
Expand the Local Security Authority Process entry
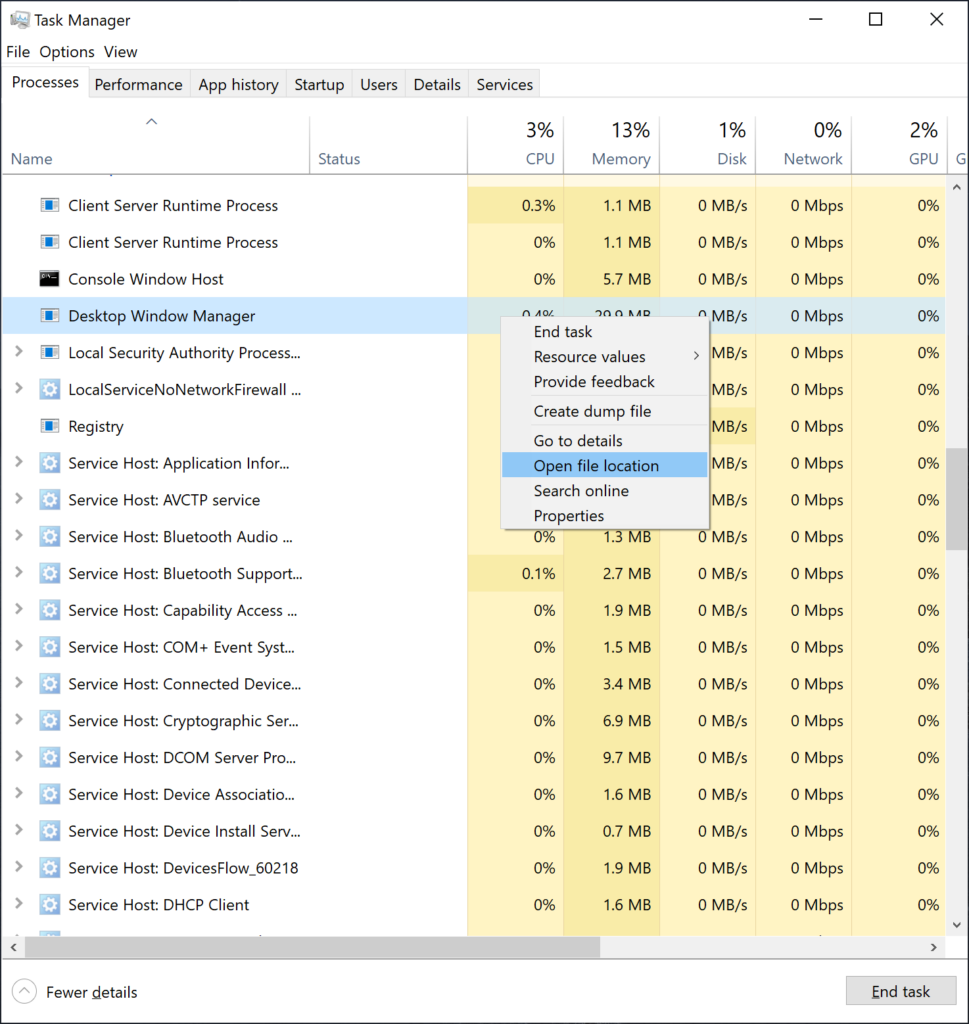(x=17, y=353)
